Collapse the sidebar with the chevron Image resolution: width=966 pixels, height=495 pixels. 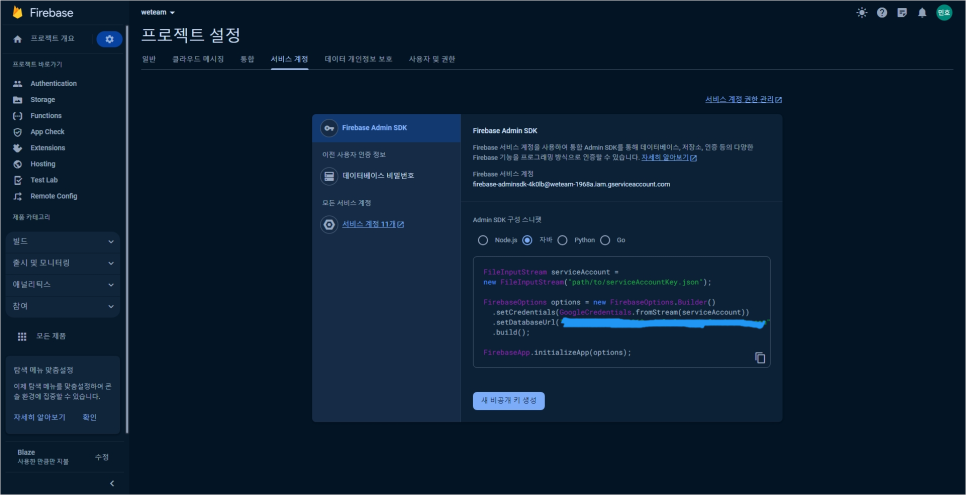[x=112, y=483]
